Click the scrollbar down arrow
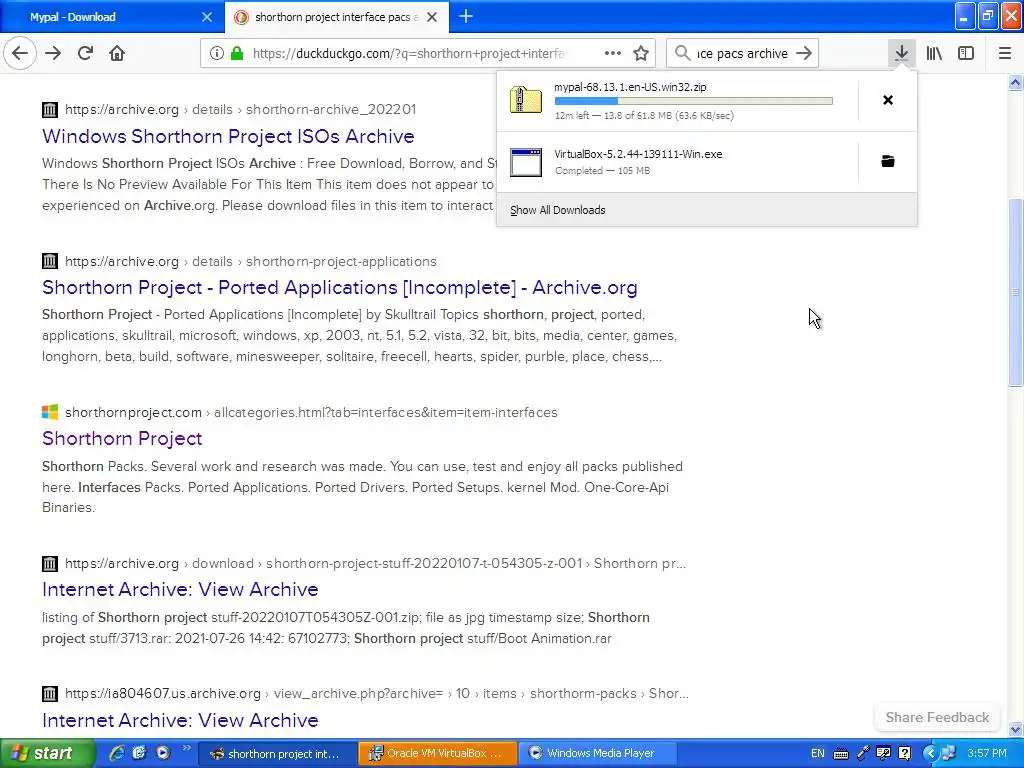Screen dimensions: 1024x768 coord(1015,730)
